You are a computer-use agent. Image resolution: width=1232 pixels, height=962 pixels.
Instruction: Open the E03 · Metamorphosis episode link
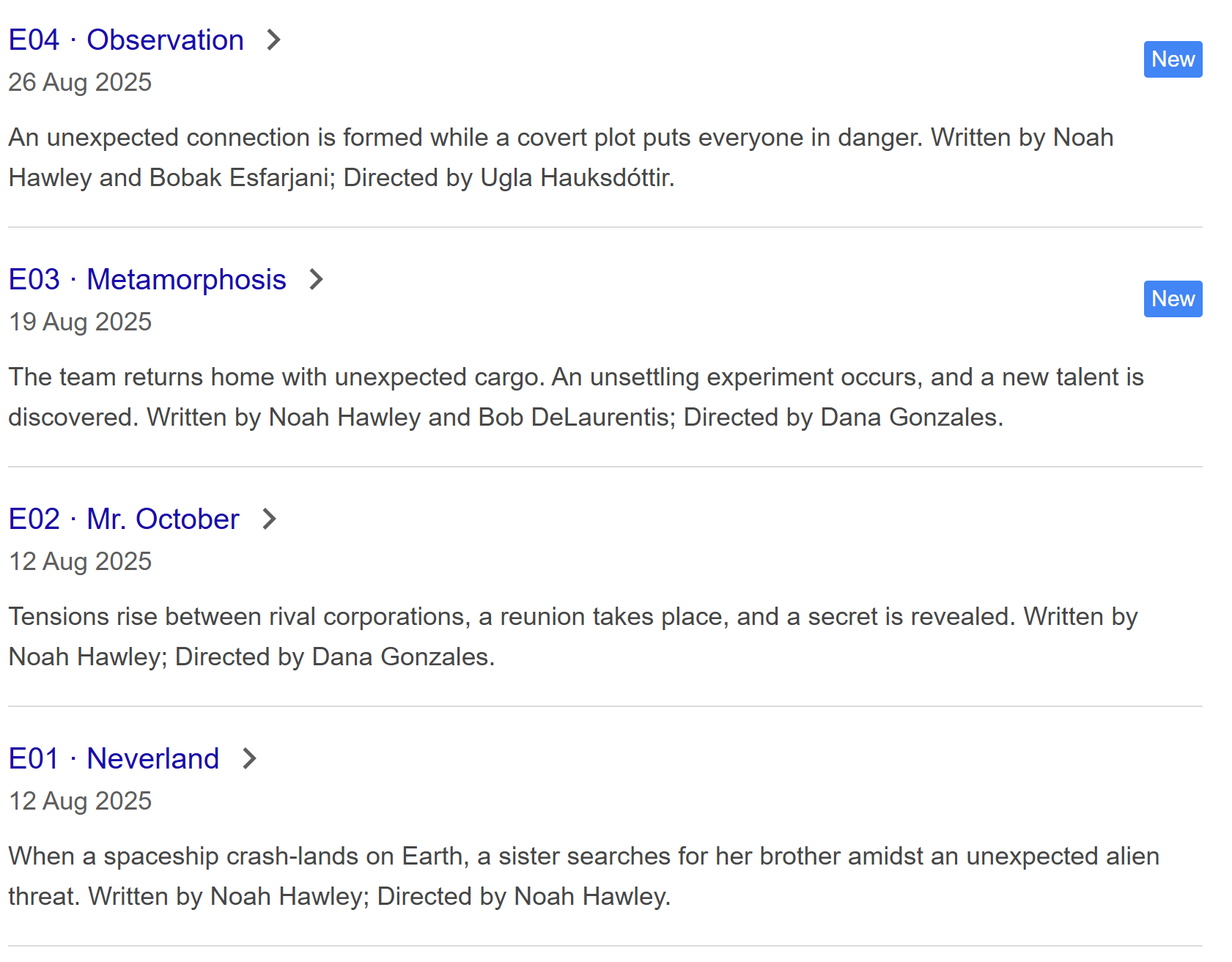click(147, 280)
